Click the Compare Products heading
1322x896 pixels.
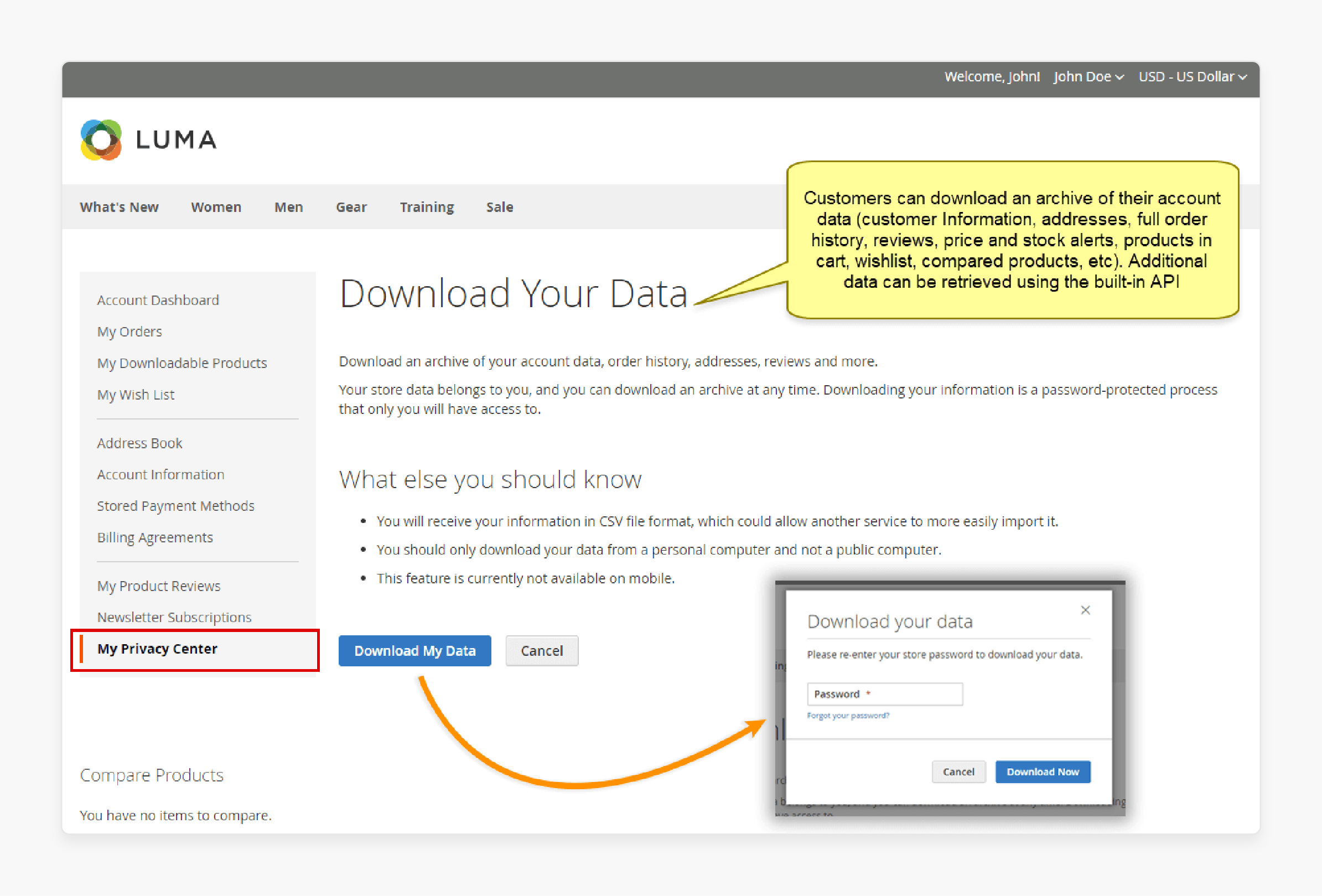(151, 775)
